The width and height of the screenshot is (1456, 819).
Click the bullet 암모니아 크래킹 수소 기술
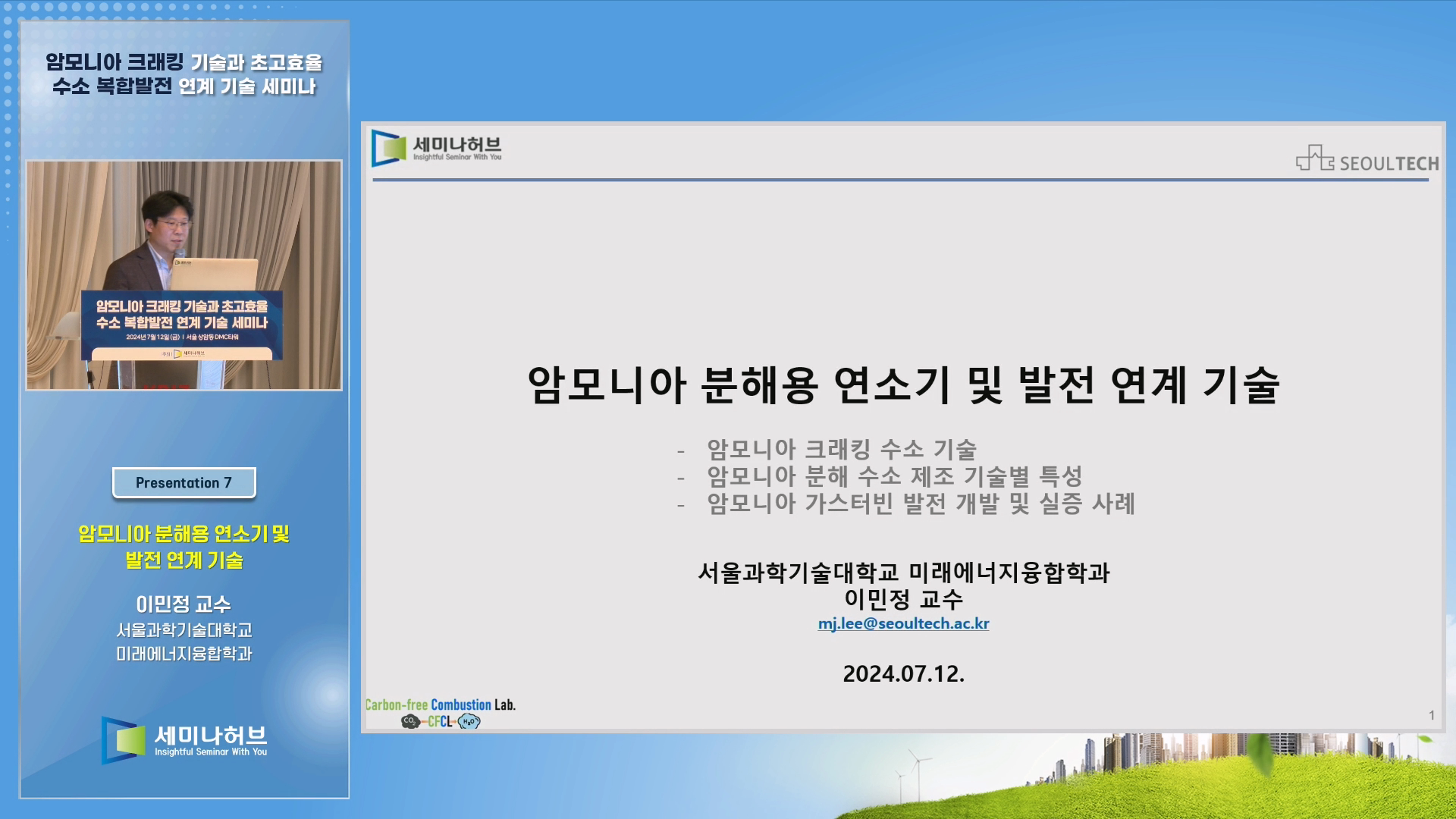point(842,449)
